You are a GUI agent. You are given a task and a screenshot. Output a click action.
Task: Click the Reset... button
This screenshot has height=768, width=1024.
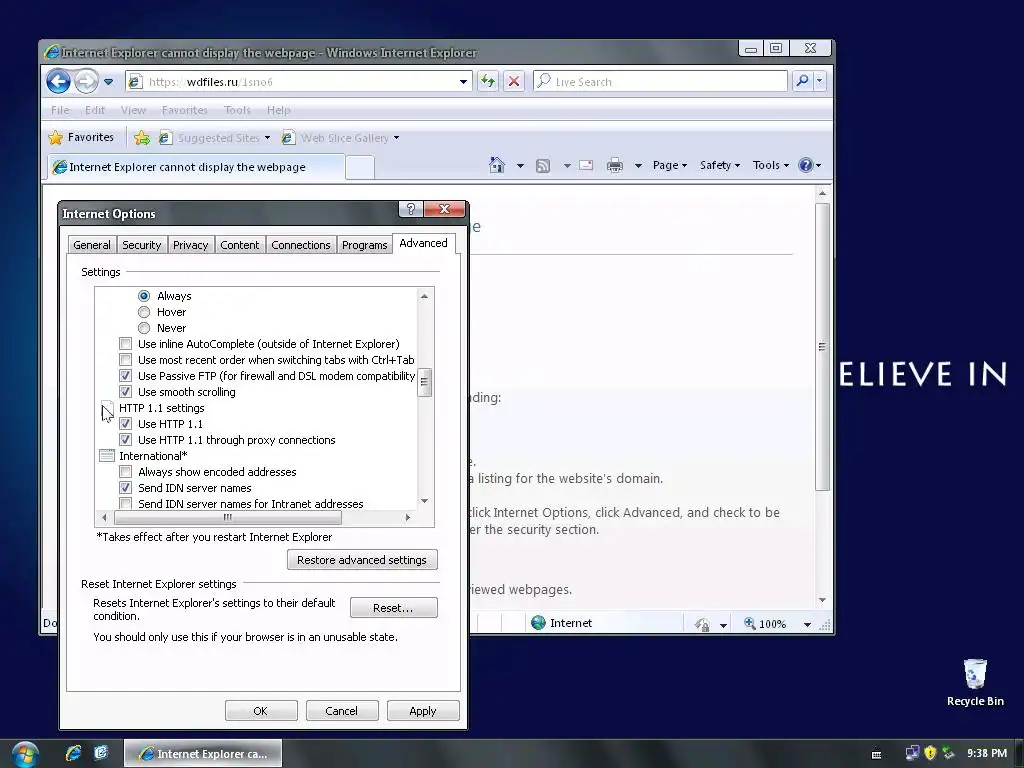[x=393, y=608]
